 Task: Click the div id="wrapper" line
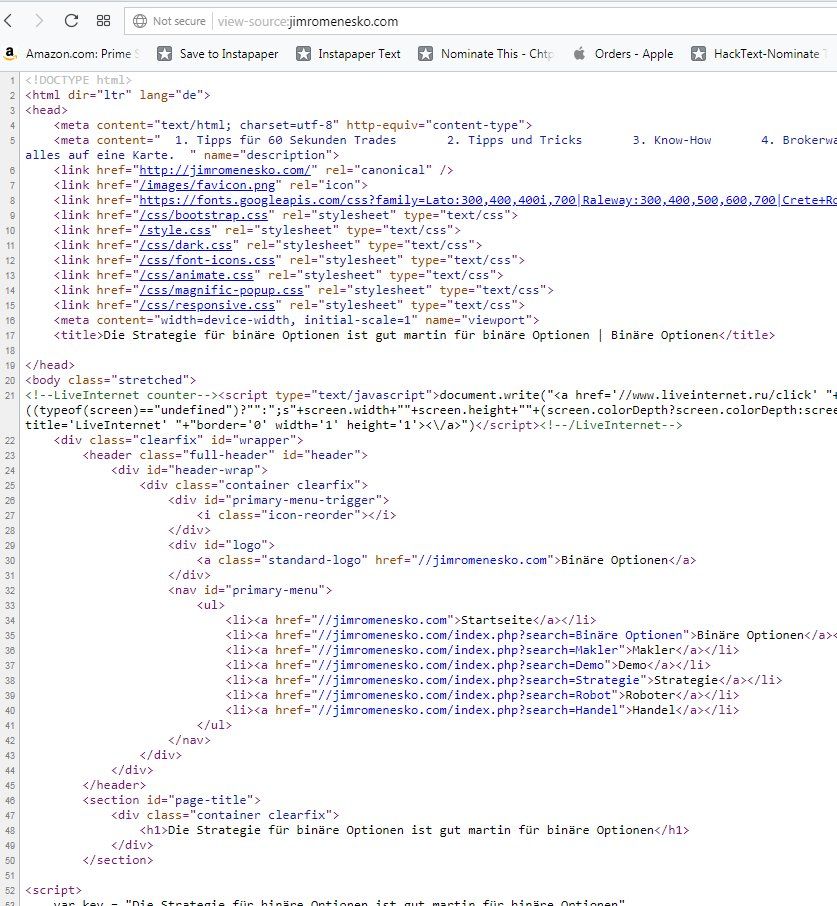pos(178,440)
